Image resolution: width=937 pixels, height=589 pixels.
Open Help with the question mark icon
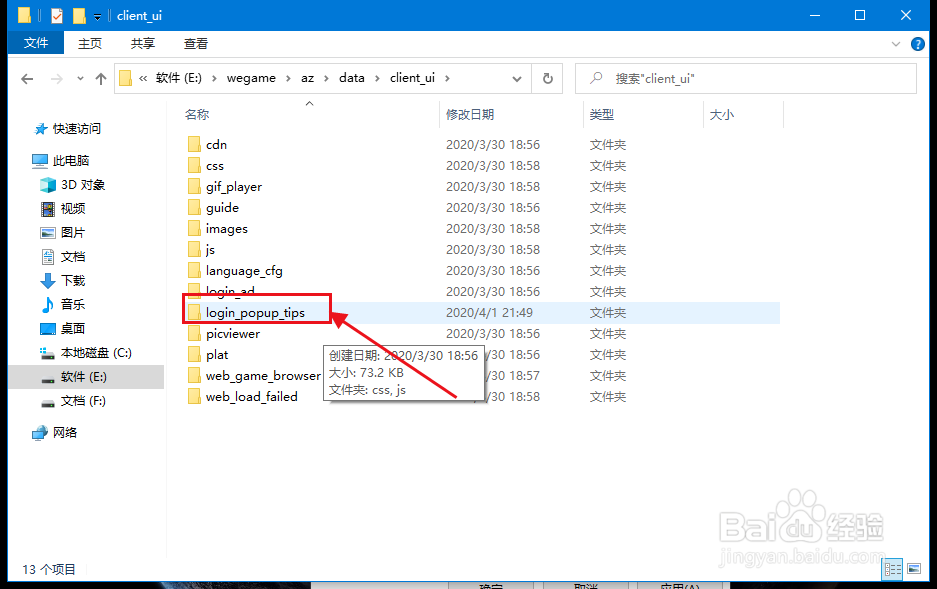coord(917,43)
